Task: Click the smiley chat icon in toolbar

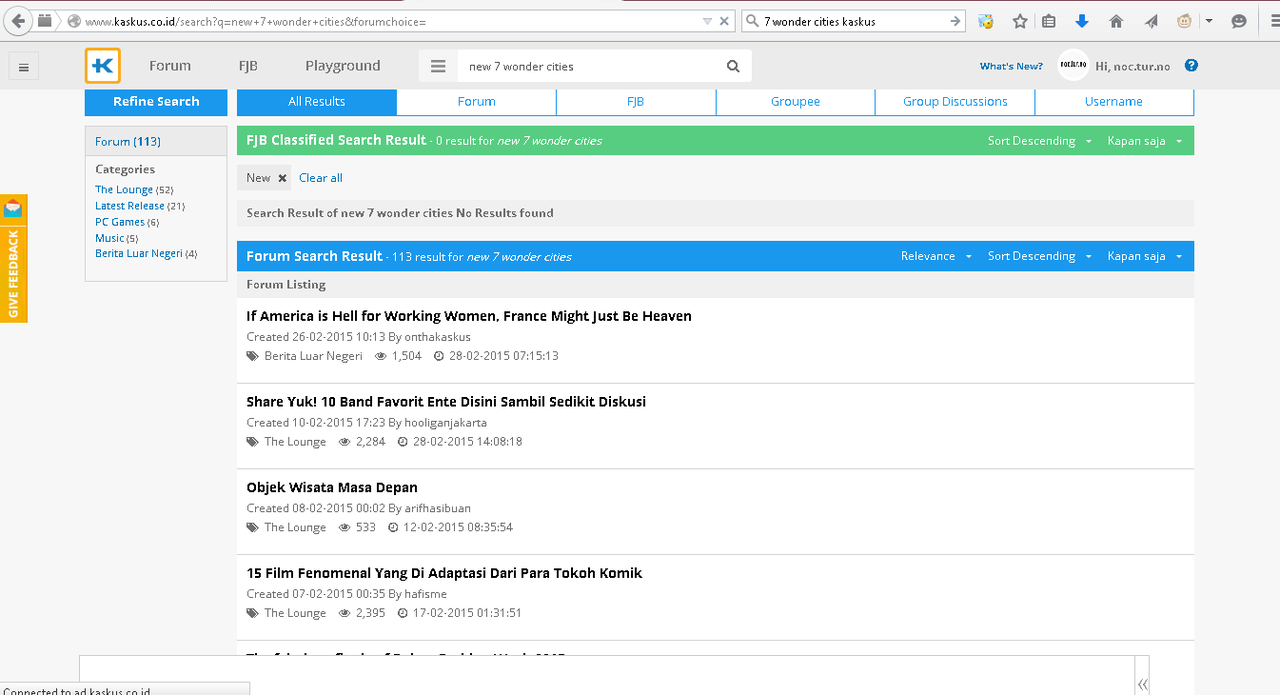Action: (1239, 21)
